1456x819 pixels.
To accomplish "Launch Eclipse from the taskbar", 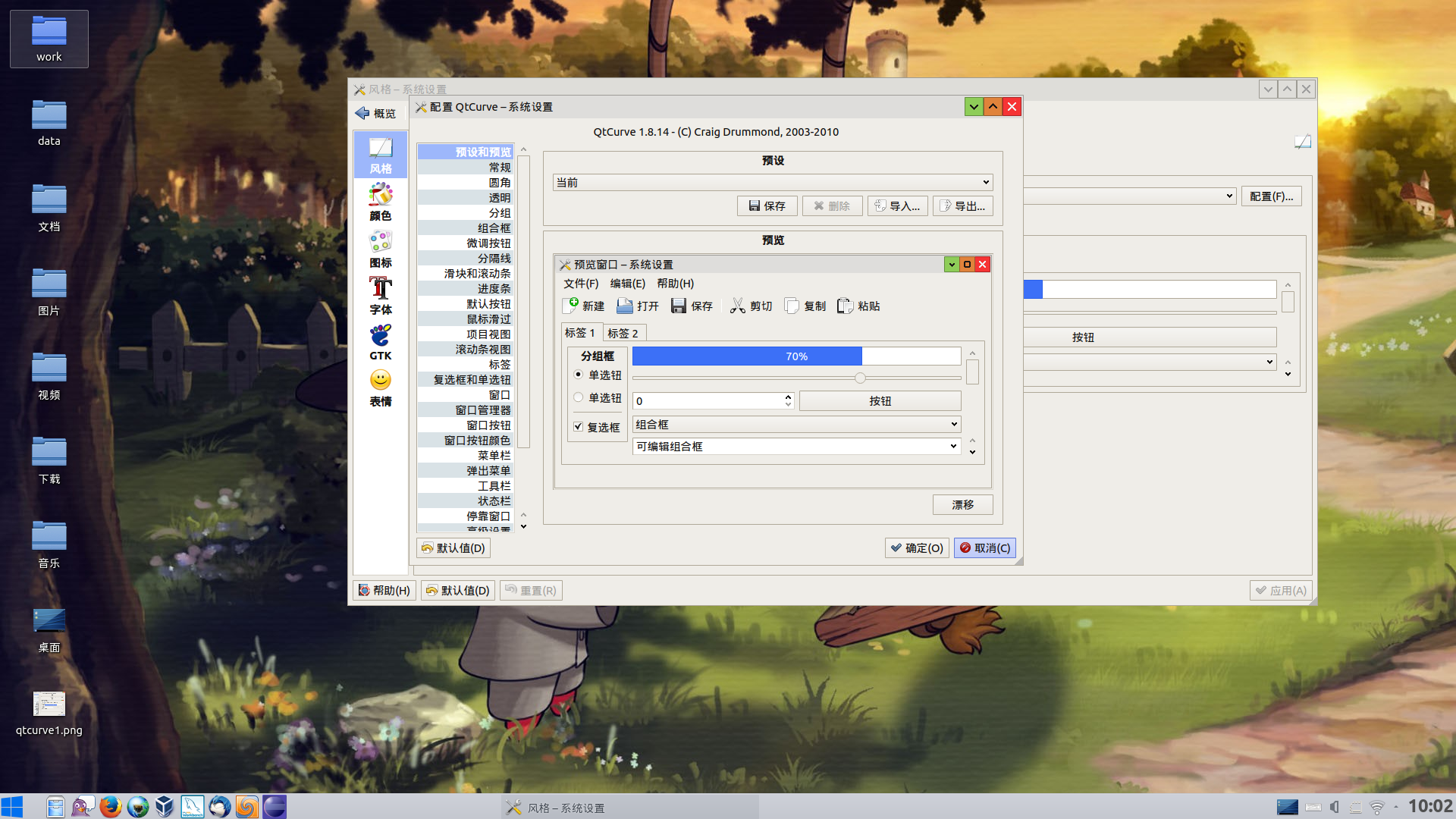I will pyautogui.click(x=275, y=806).
